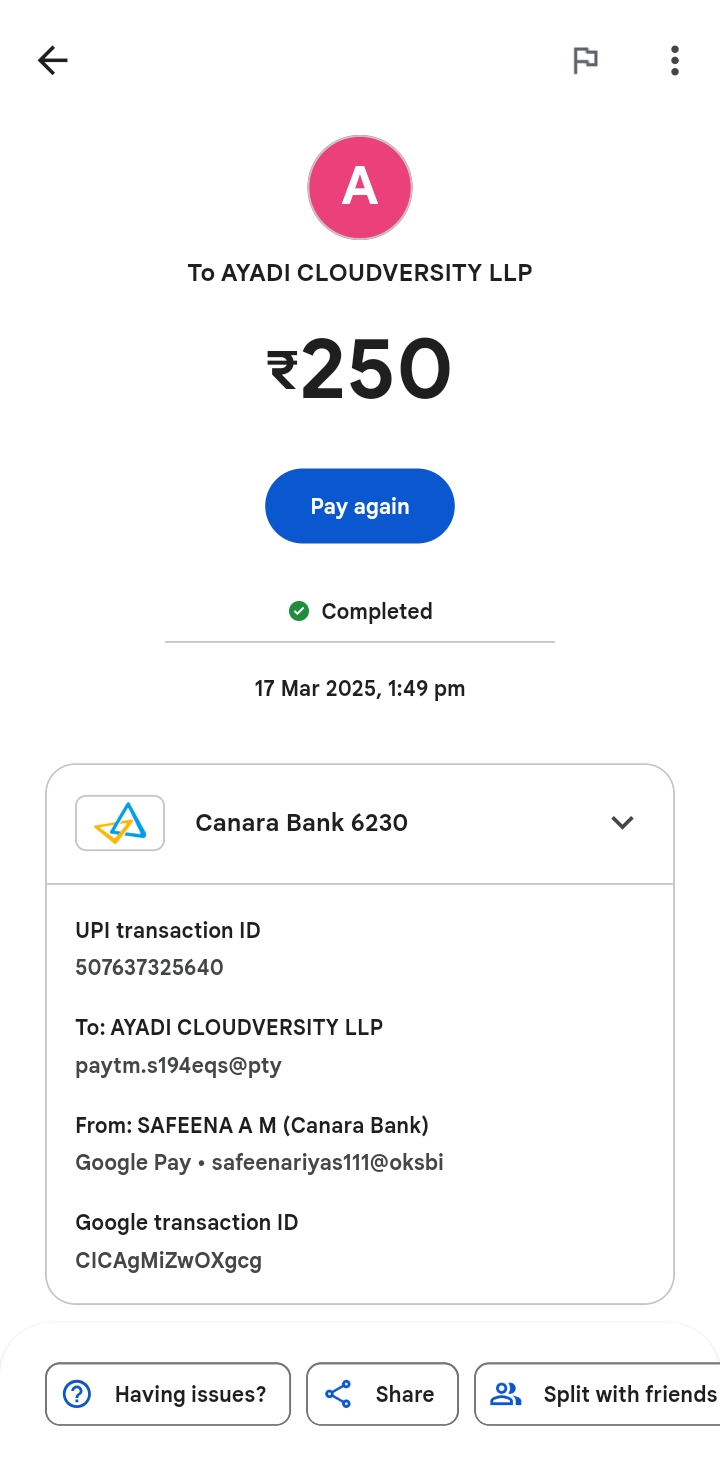Viewport: 720px width, 1465px height.
Task: Tap the back arrow icon
Action: pyautogui.click(x=53, y=61)
